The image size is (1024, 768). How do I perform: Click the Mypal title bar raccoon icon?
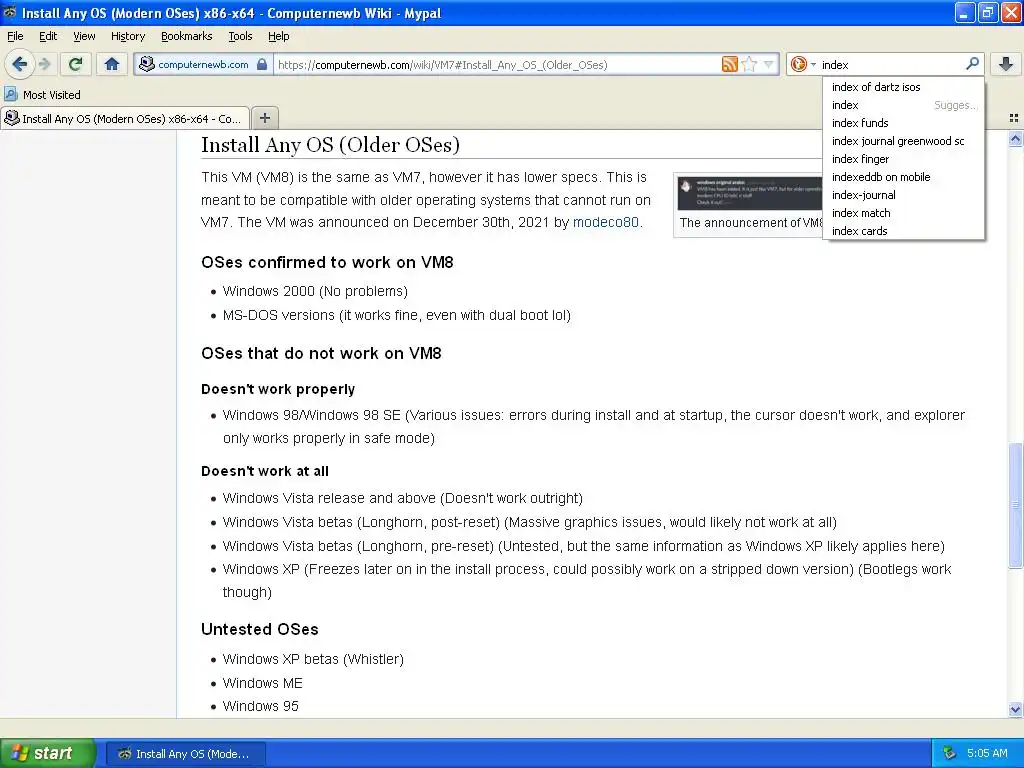pos(10,12)
